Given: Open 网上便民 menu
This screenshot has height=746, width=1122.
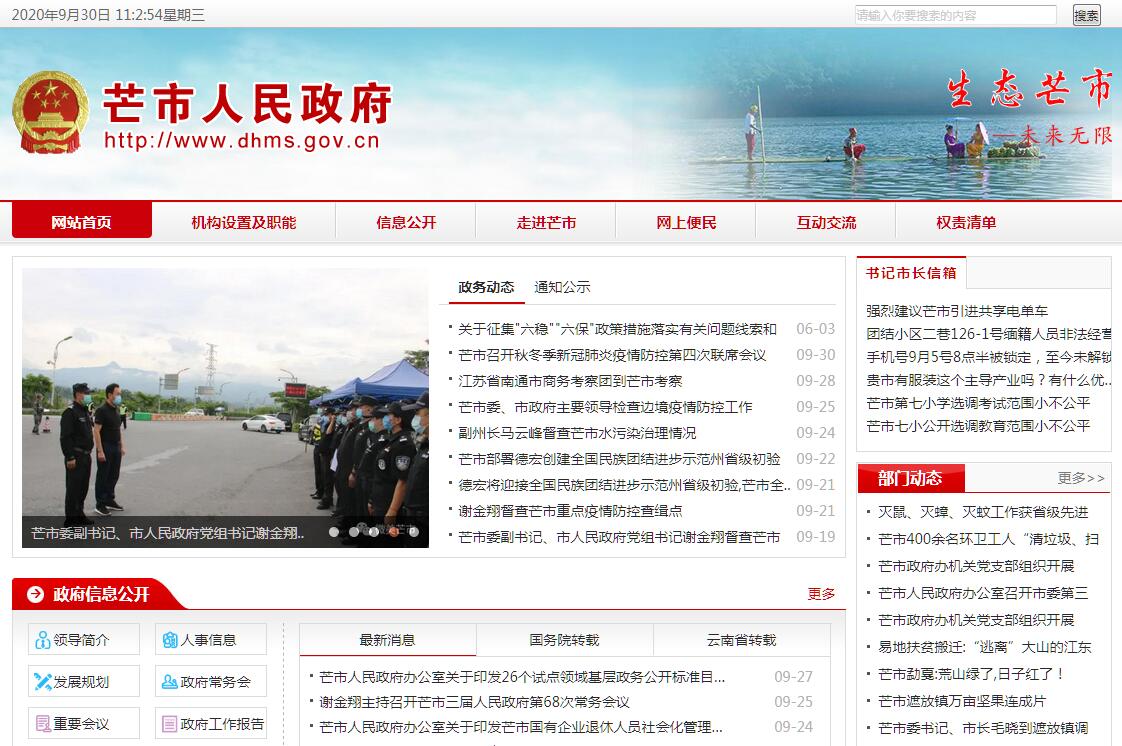Looking at the screenshot, I should tap(686, 222).
